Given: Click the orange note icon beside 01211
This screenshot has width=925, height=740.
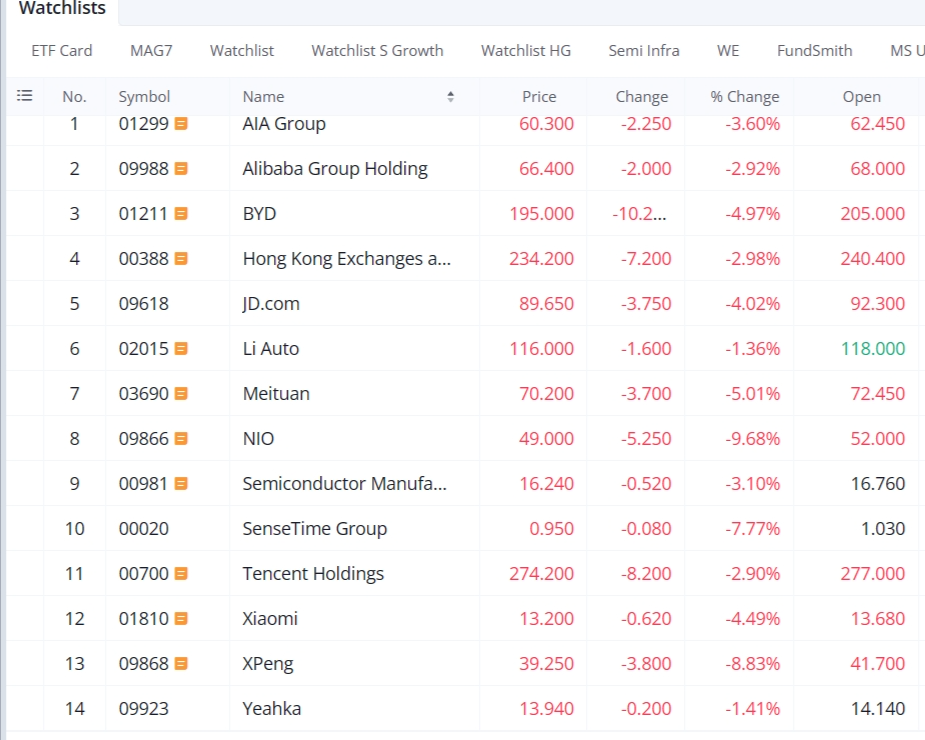Looking at the screenshot, I should pyautogui.click(x=181, y=214).
